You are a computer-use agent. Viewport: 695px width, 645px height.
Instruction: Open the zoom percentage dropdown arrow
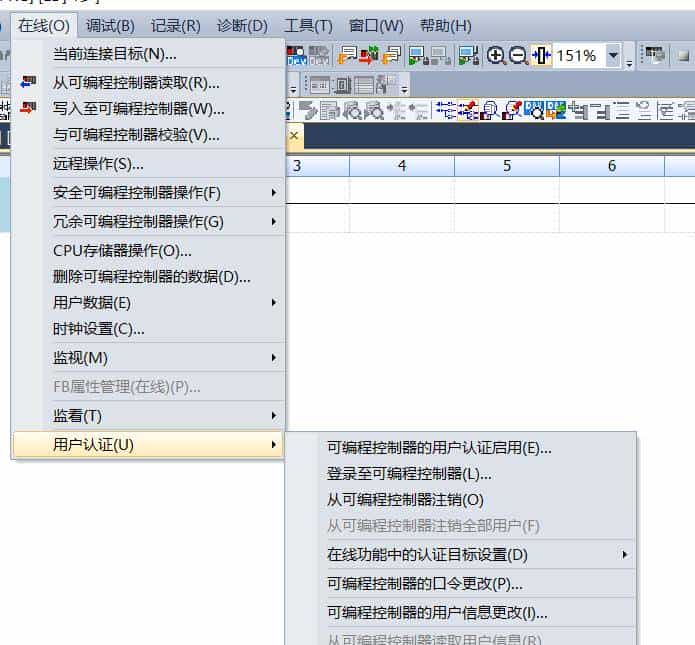pyautogui.click(x=613, y=56)
